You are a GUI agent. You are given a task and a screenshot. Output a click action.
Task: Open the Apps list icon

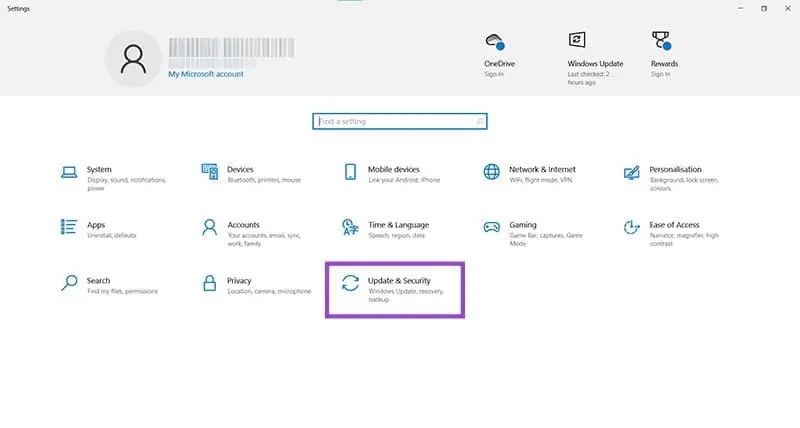(68, 227)
